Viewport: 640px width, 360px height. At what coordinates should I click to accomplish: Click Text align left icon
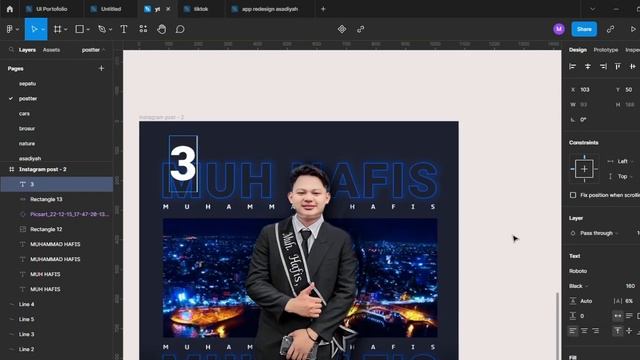point(573,331)
